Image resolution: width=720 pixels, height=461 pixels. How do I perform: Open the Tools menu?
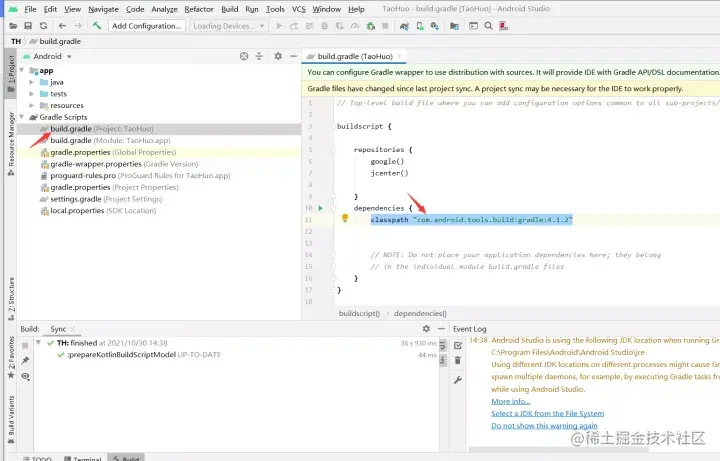pyautogui.click(x=275, y=9)
